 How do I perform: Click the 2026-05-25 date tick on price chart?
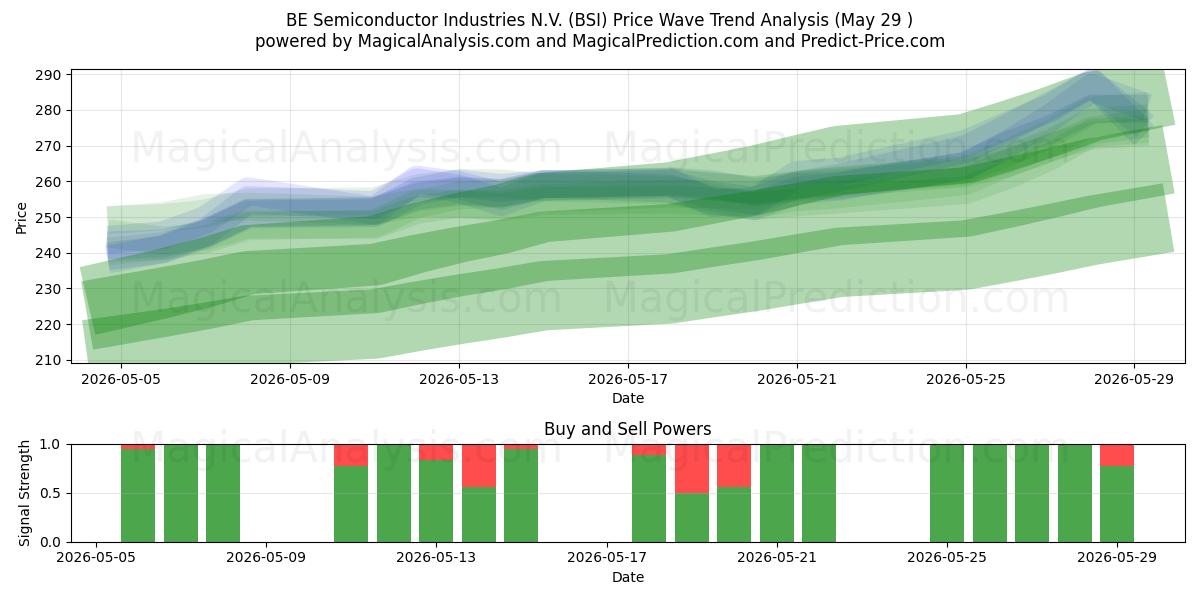point(966,379)
